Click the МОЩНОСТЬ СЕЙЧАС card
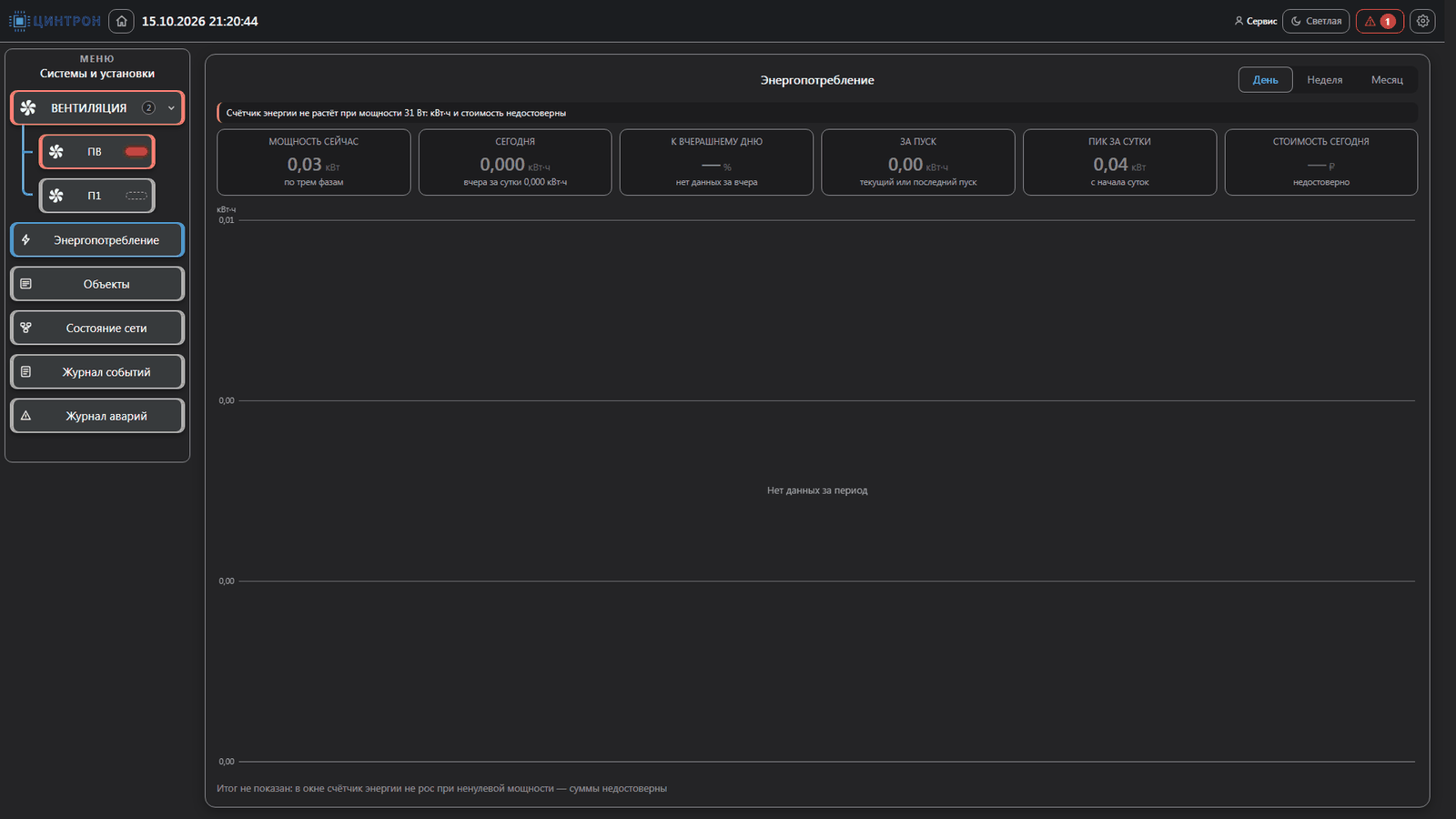The image size is (1456, 819). point(314,162)
